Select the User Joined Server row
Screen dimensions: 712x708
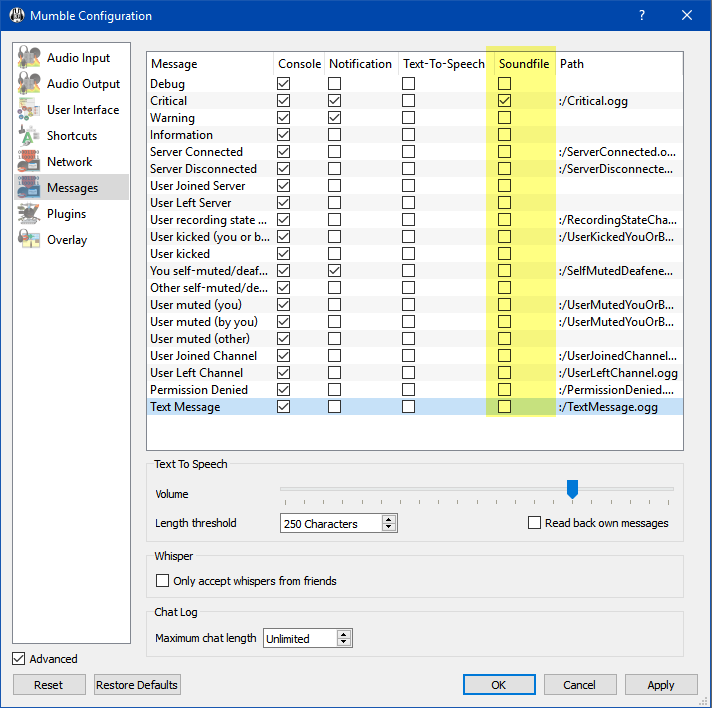point(415,185)
